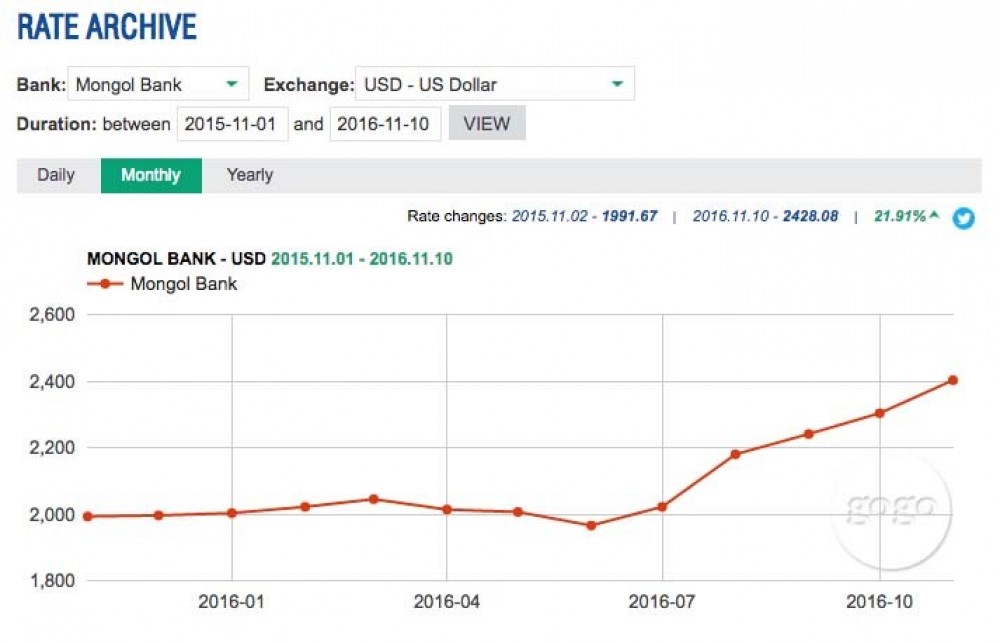The width and height of the screenshot is (1000, 643).
Task: Select the Monthly tab
Action: 151,175
